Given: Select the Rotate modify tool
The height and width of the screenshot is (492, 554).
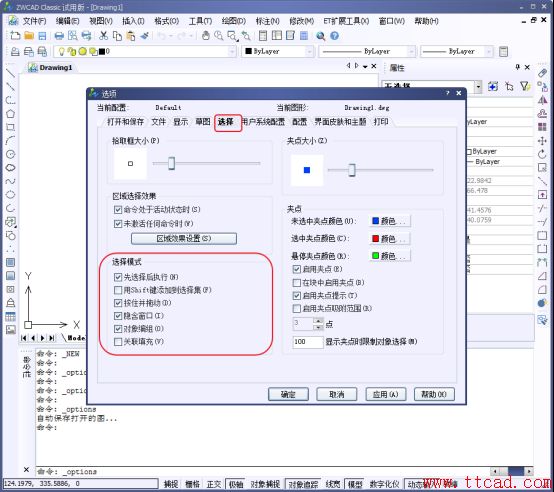Looking at the screenshot, I should coord(542,154).
